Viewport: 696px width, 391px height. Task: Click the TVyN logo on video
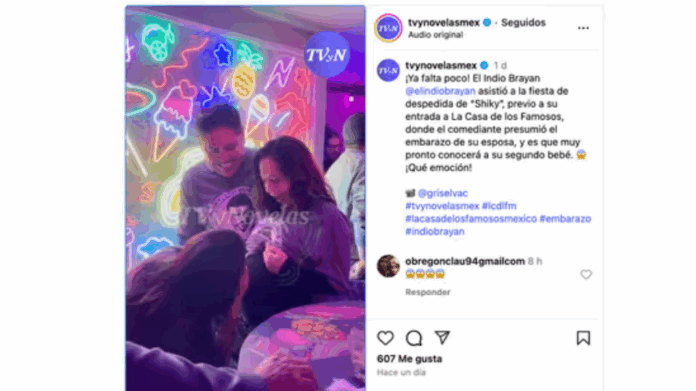tap(327, 55)
